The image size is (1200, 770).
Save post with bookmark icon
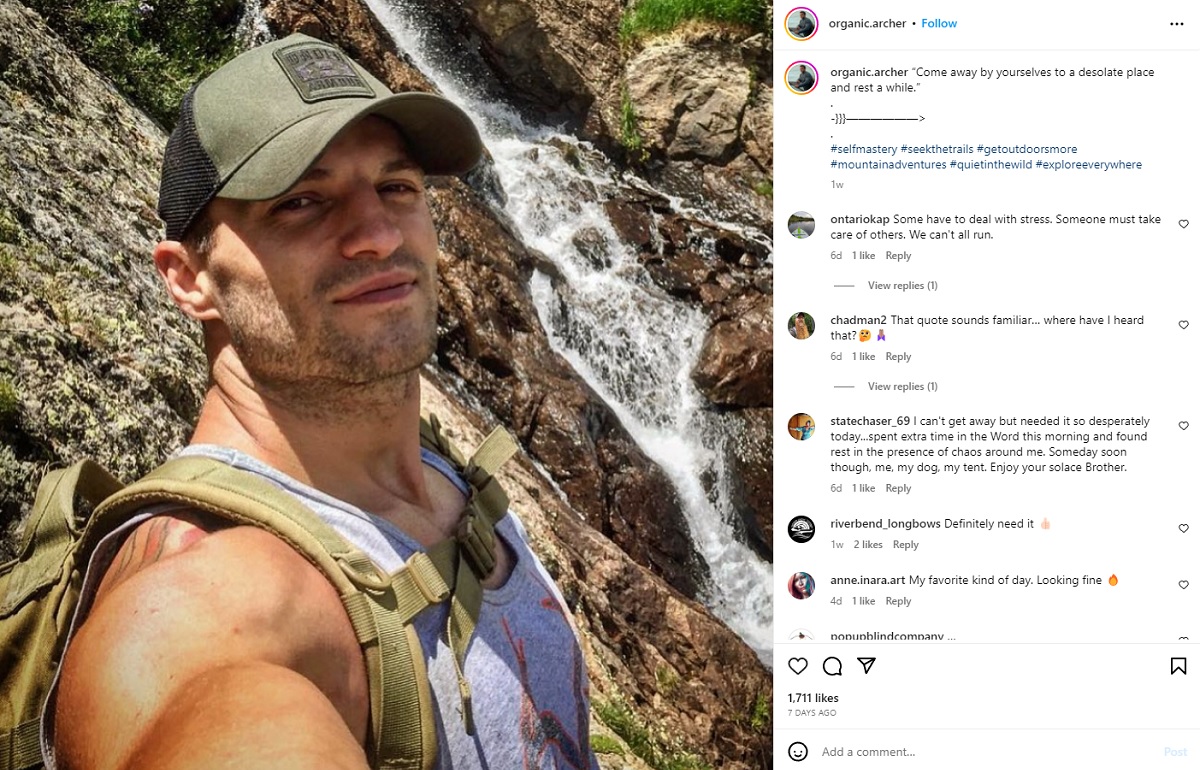pyautogui.click(x=1178, y=666)
